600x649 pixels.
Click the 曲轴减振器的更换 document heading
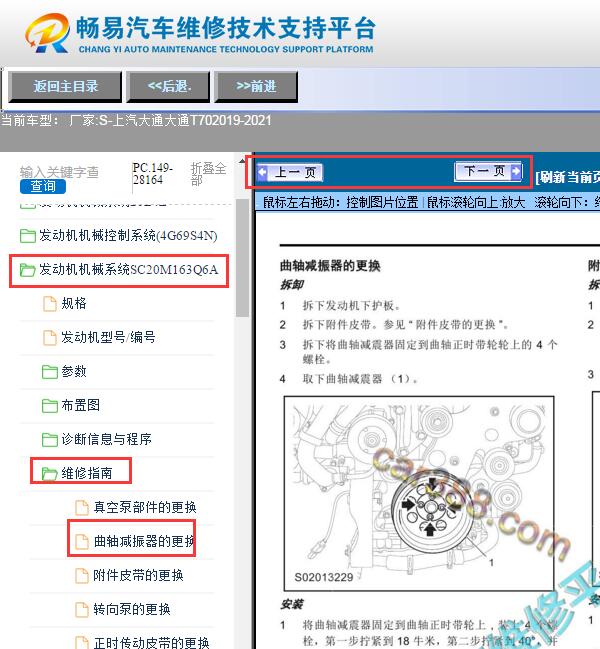pos(330,265)
